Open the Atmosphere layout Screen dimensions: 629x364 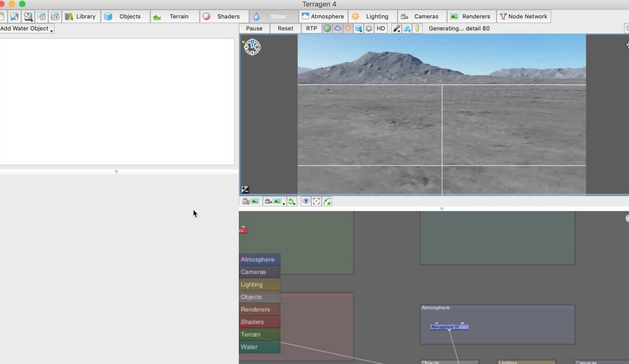[x=323, y=16]
